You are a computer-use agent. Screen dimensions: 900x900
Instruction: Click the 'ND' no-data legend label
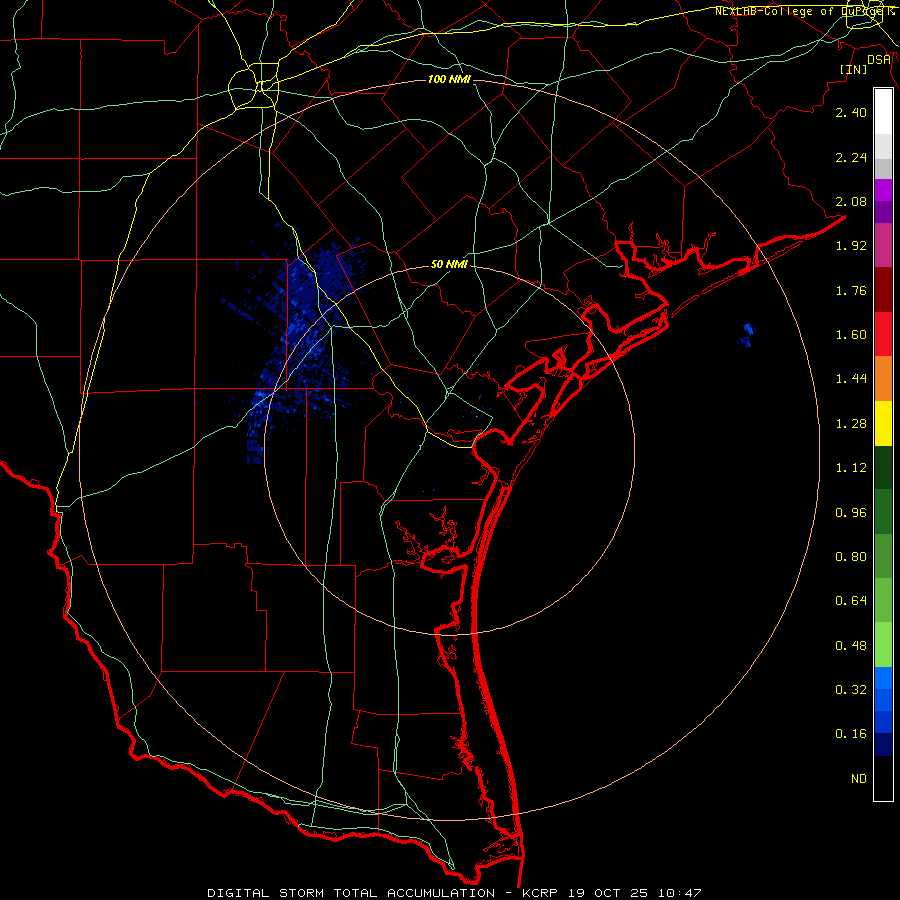click(859, 779)
